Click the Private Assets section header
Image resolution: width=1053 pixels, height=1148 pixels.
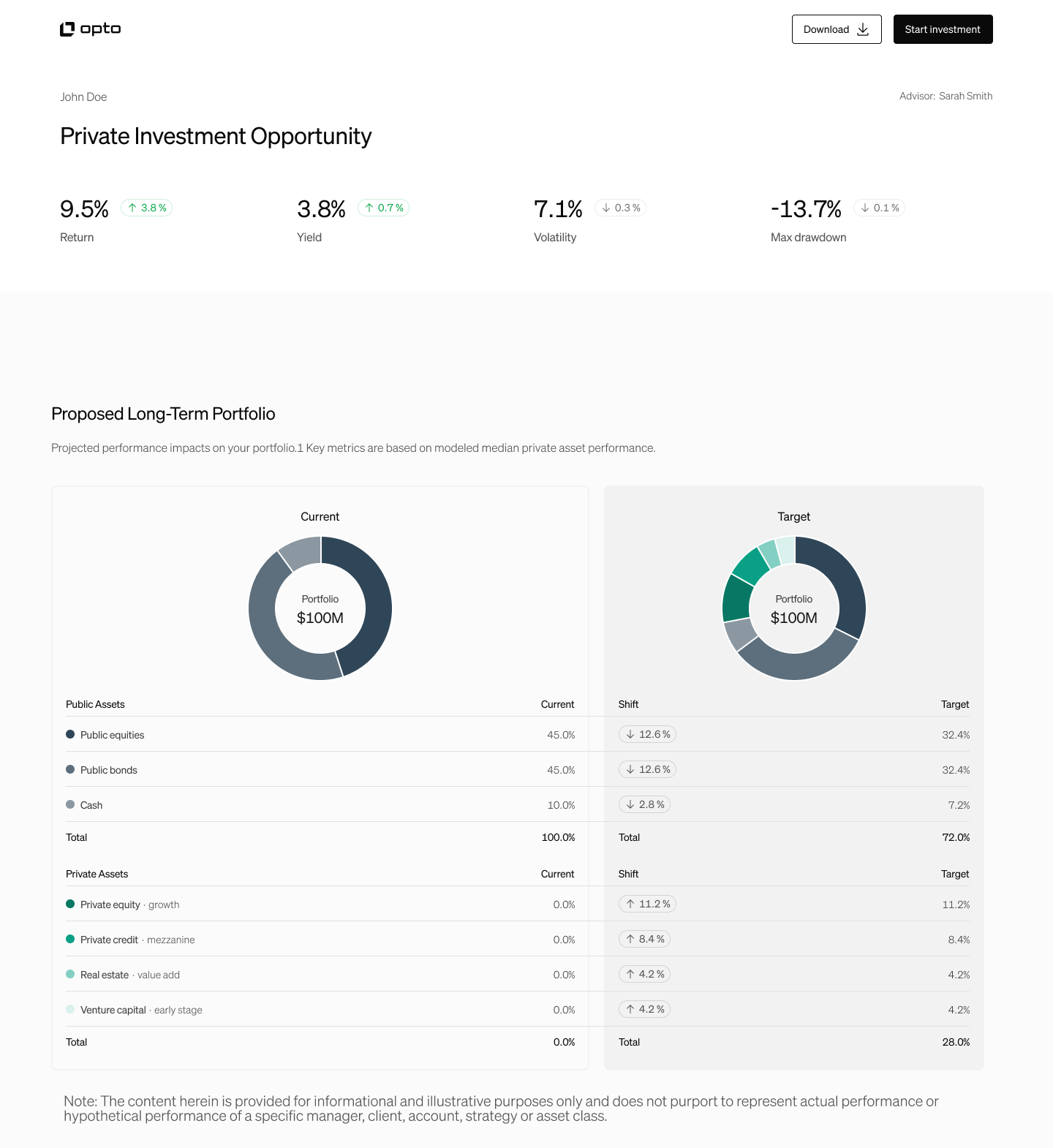tap(97, 874)
